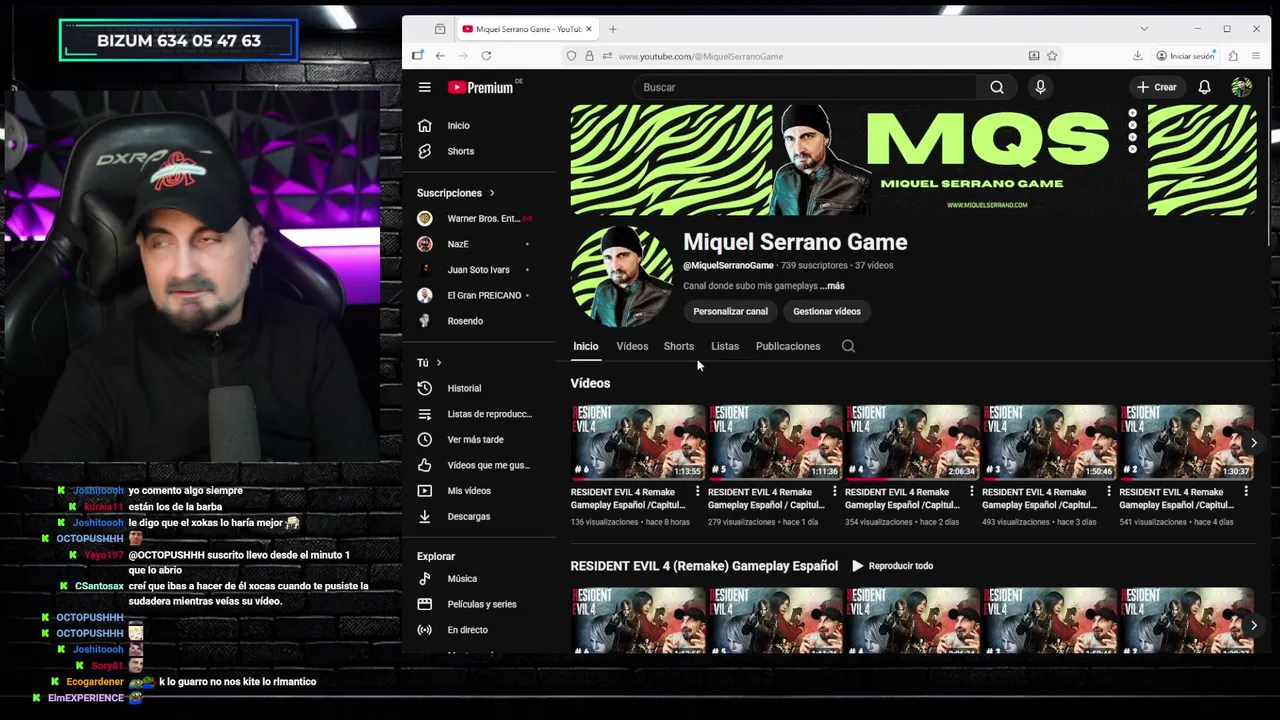Click the Gestionar vídeos button
1280x720 pixels.
[827, 311]
